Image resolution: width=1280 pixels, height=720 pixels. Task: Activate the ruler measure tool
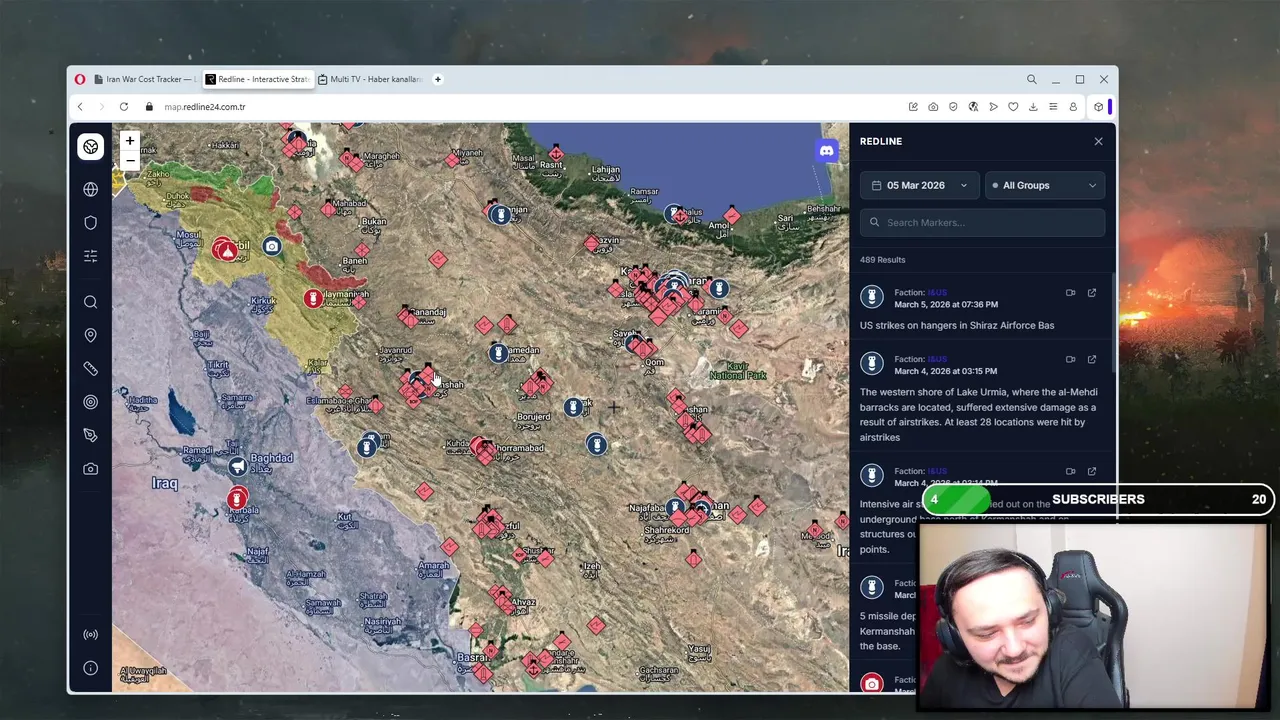point(90,369)
